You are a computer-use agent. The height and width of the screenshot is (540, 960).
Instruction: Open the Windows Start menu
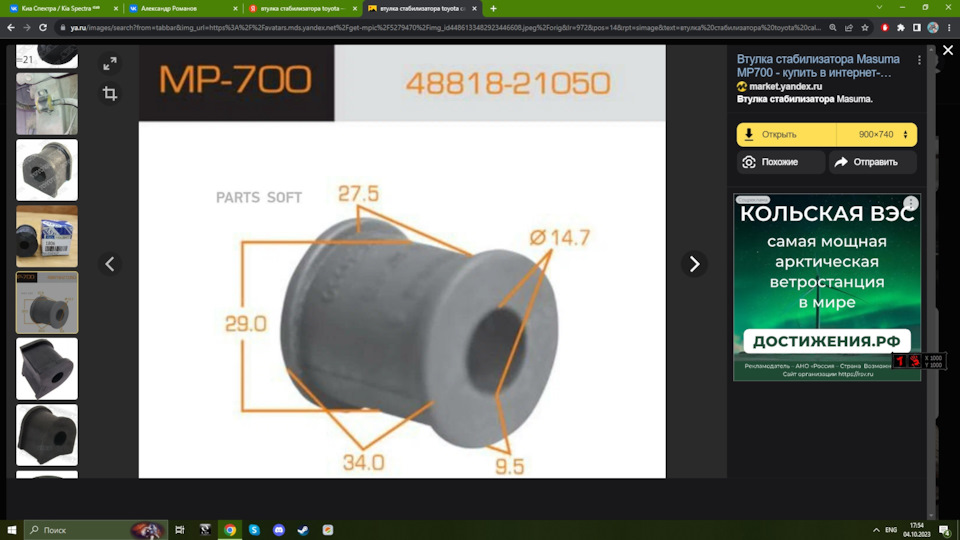[12, 530]
